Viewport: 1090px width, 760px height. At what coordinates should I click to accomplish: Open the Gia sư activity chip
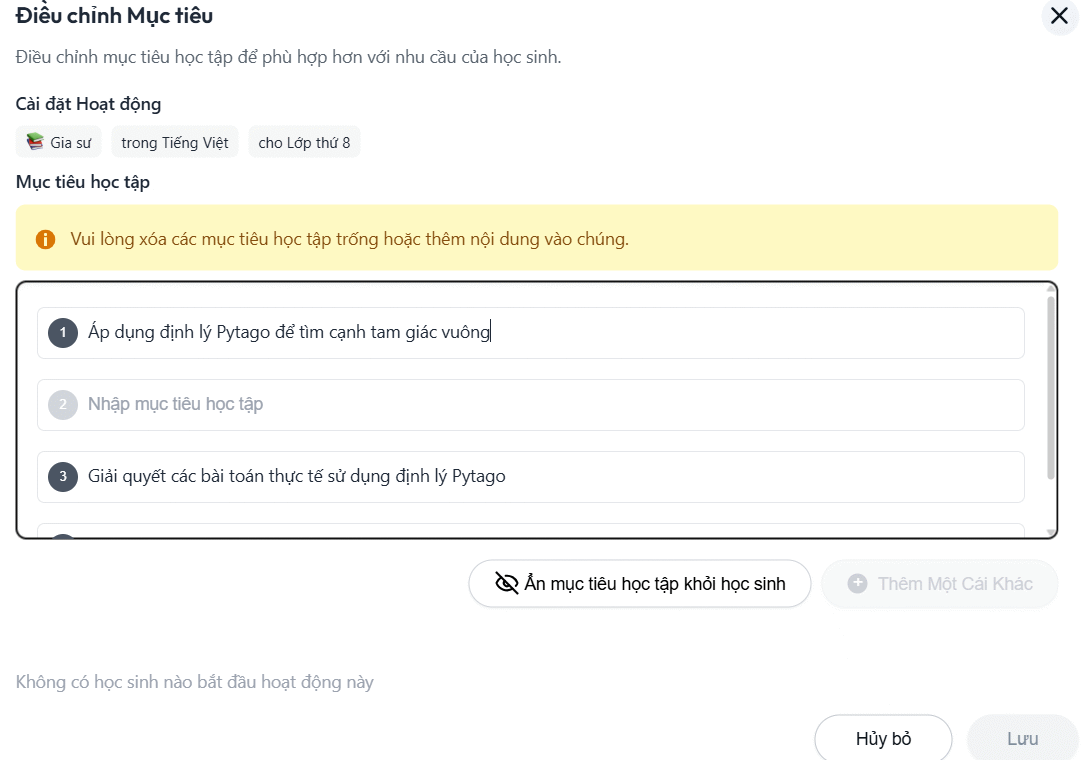58,141
